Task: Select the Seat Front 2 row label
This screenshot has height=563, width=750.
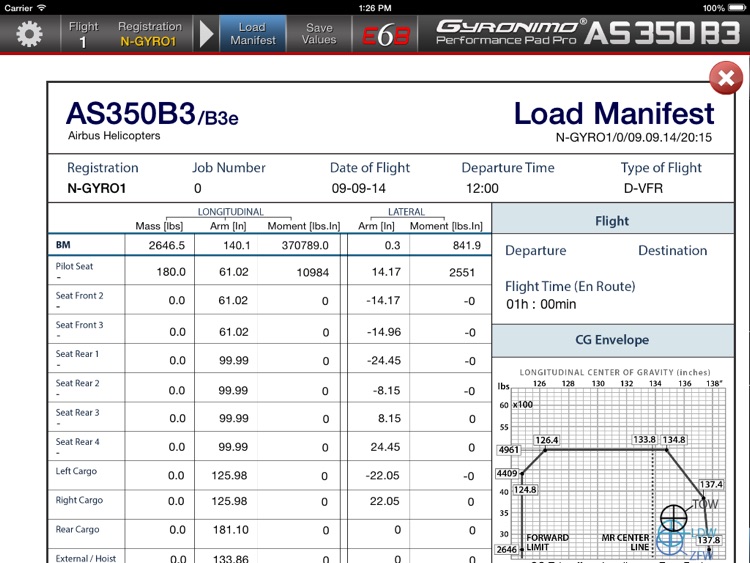Action: click(79, 296)
